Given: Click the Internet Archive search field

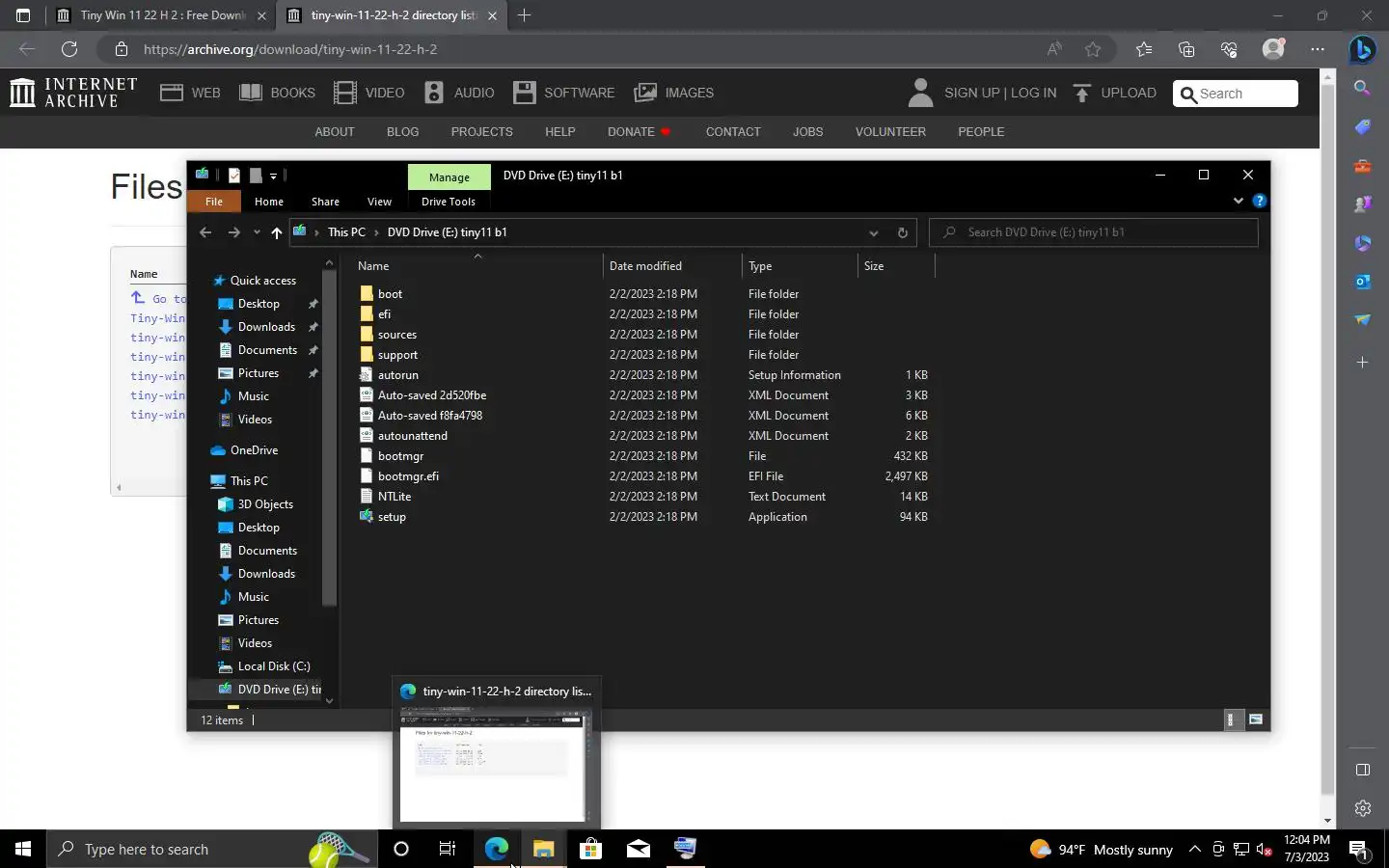Looking at the screenshot, I should [1235, 94].
